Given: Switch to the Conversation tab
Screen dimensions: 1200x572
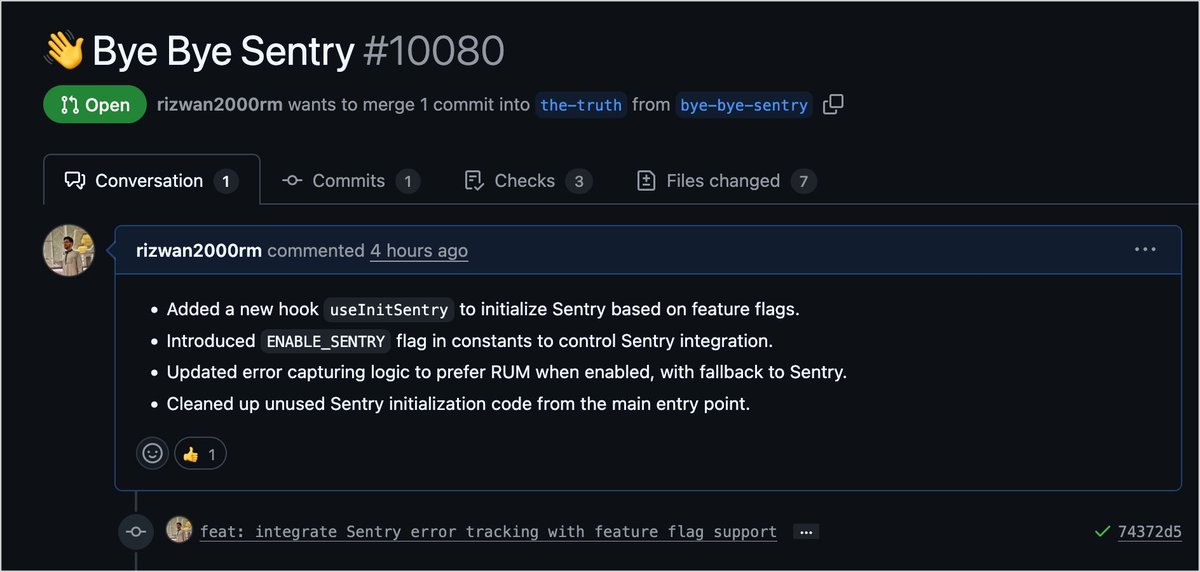Looking at the screenshot, I should pos(151,181).
